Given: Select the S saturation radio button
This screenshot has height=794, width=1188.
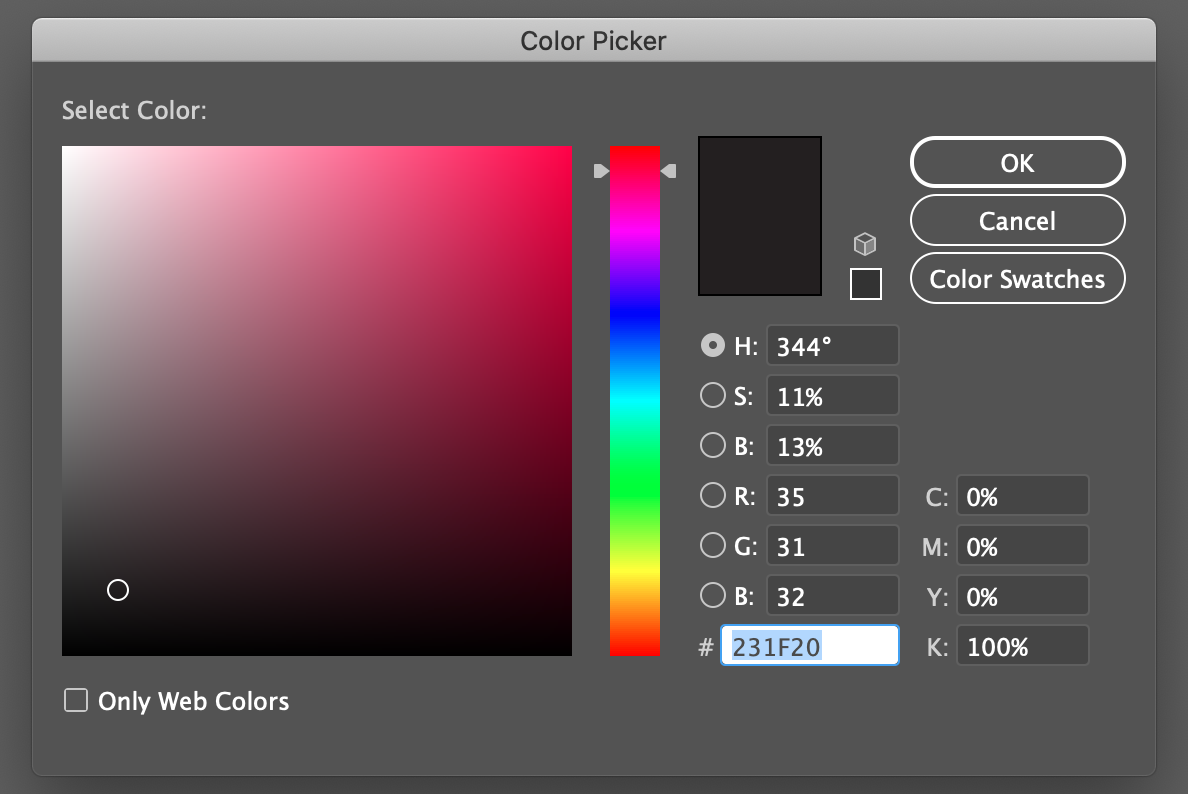Looking at the screenshot, I should pos(712,396).
